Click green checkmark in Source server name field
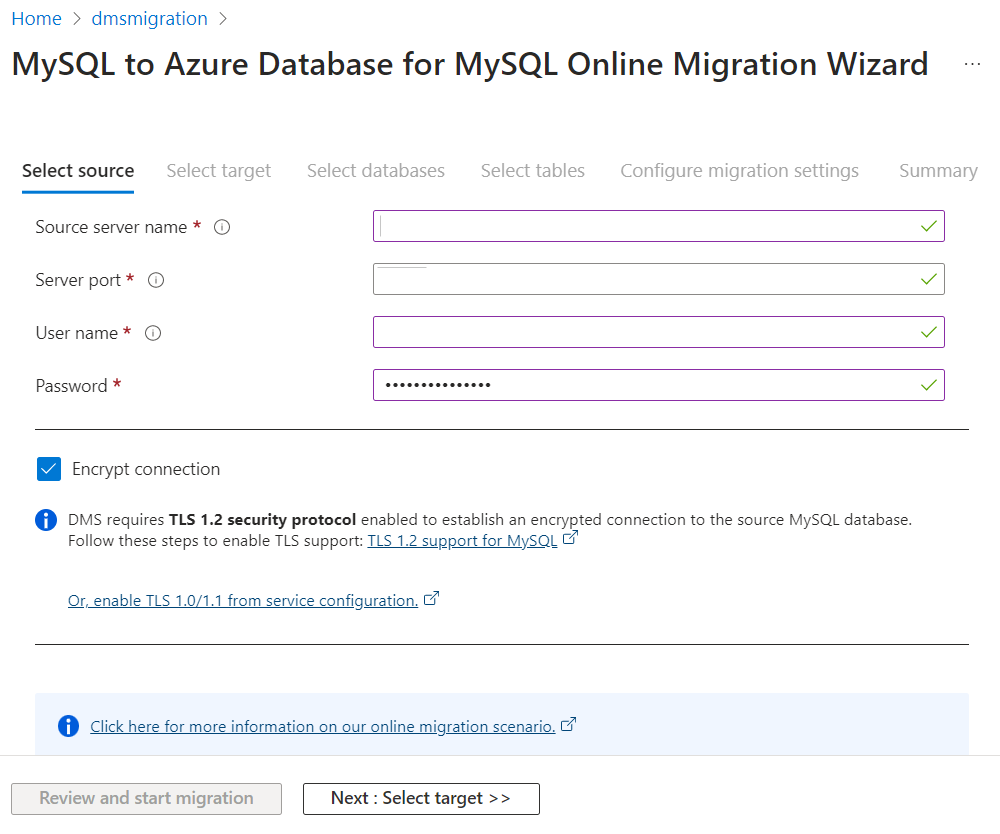1000x834 pixels. 929,226
